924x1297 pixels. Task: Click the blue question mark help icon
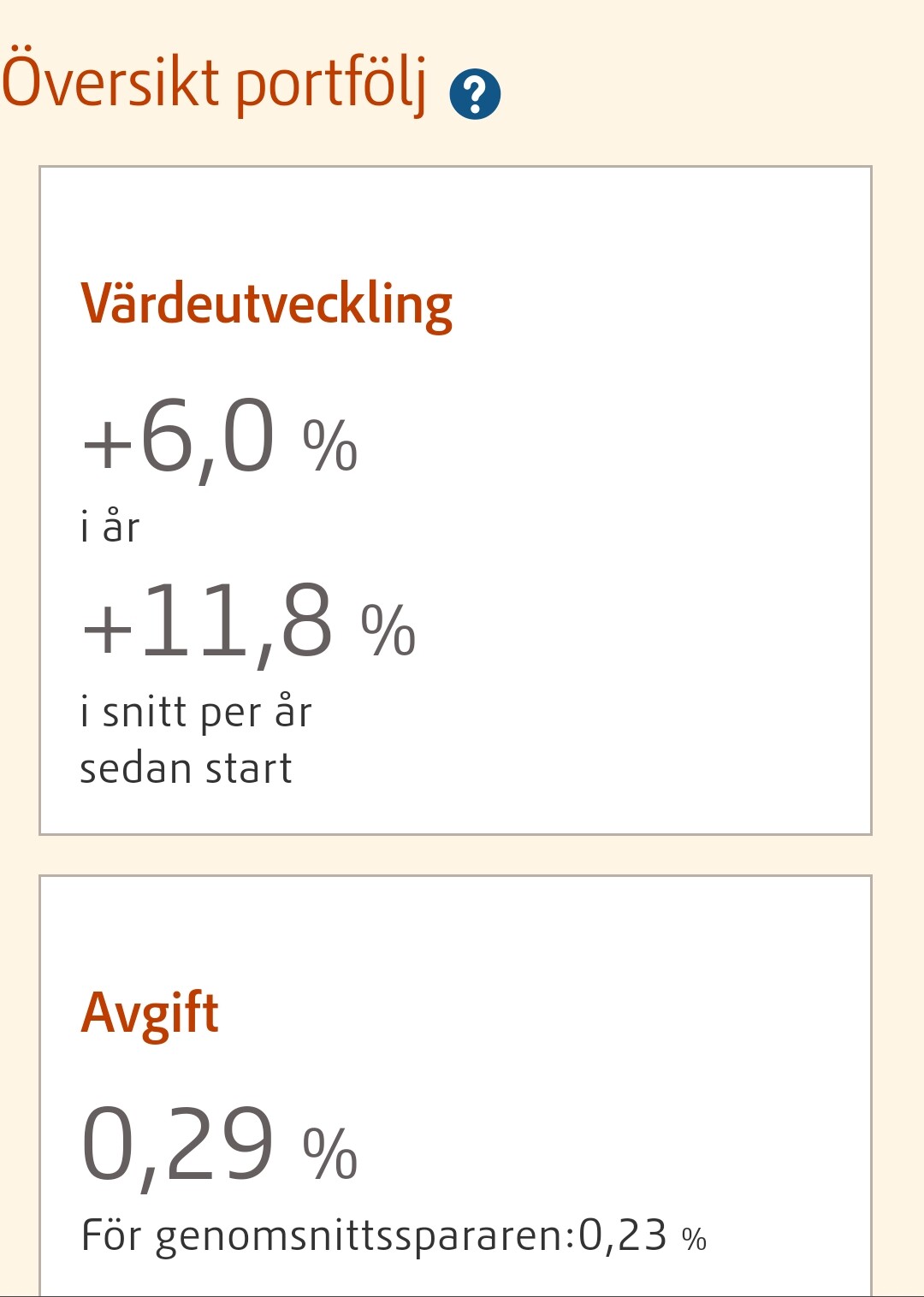tap(475, 93)
